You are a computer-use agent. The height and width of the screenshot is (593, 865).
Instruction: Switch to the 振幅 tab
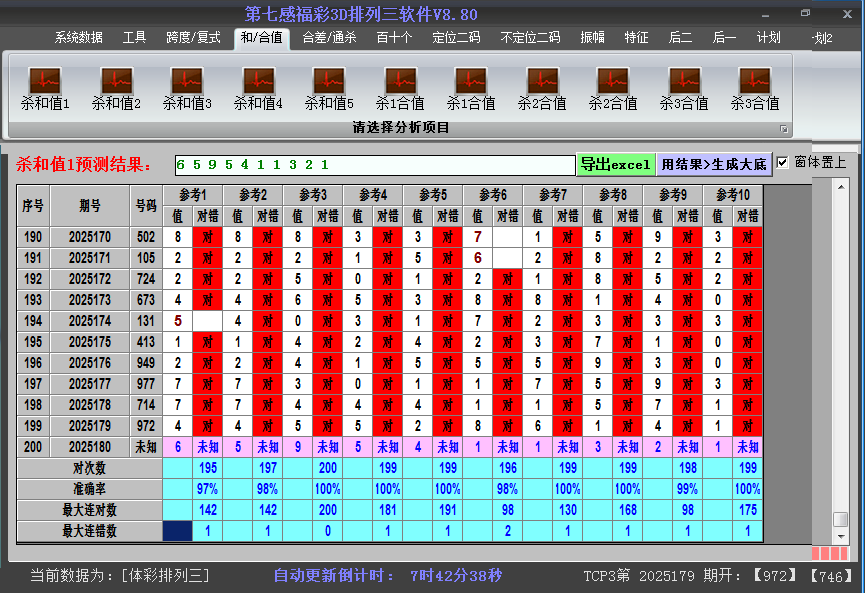pyautogui.click(x=592, y=38)
